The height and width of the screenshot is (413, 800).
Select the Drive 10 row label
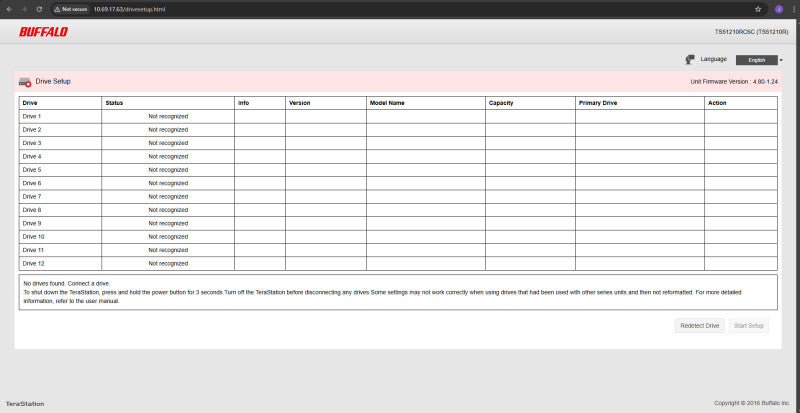(34, 237)
